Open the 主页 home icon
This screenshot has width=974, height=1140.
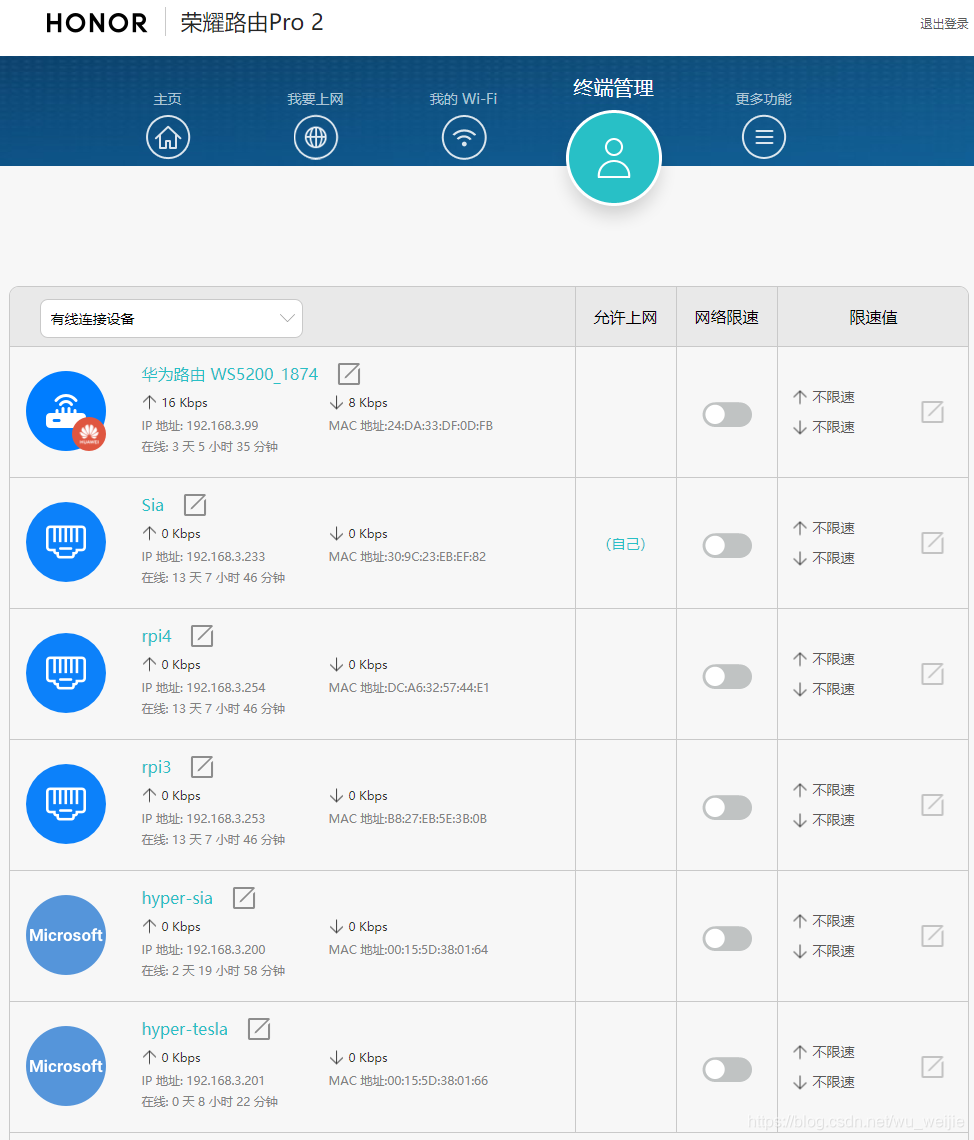[168, 137]
